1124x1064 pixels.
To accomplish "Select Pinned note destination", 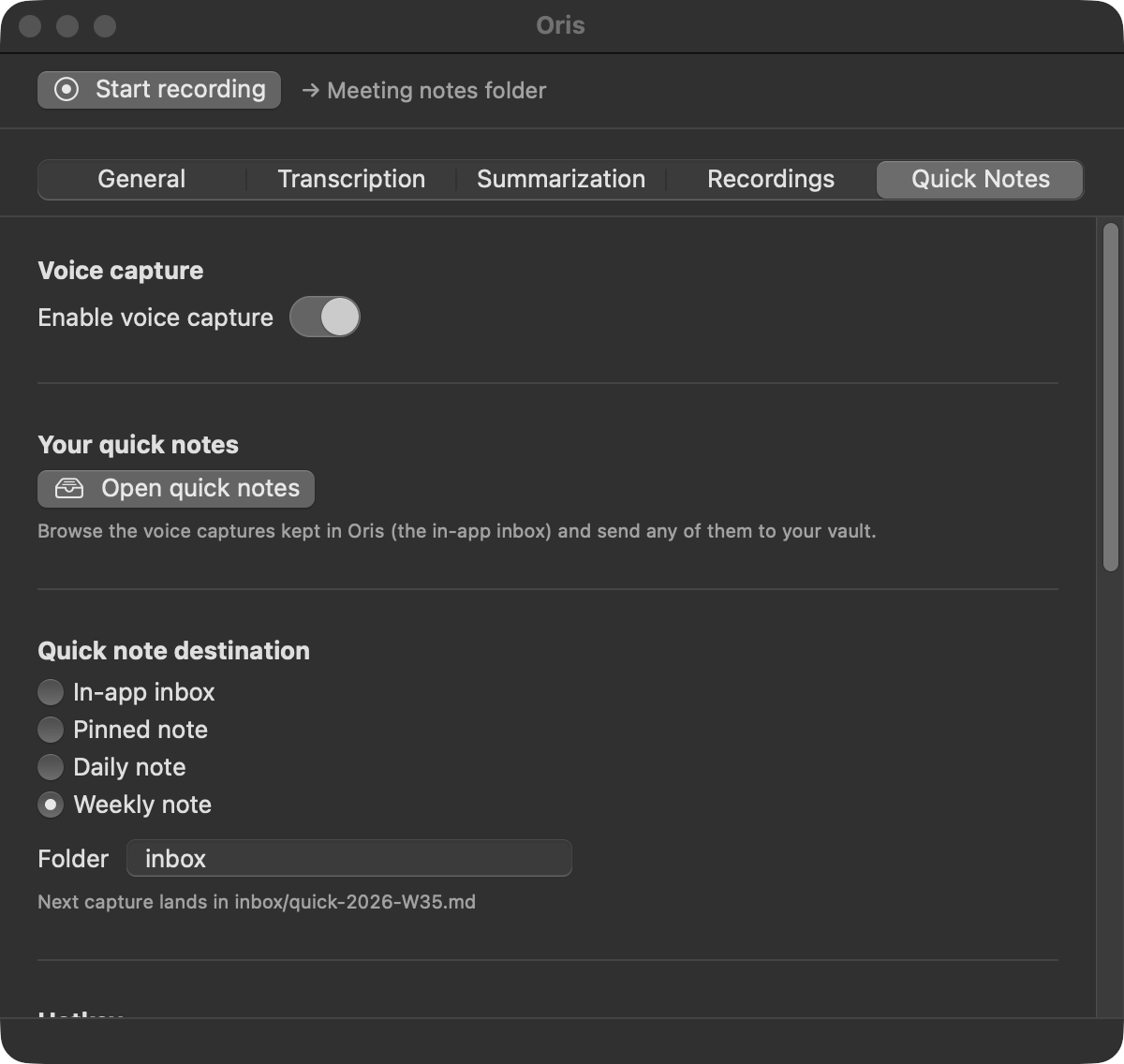I will tap(51, 730).
